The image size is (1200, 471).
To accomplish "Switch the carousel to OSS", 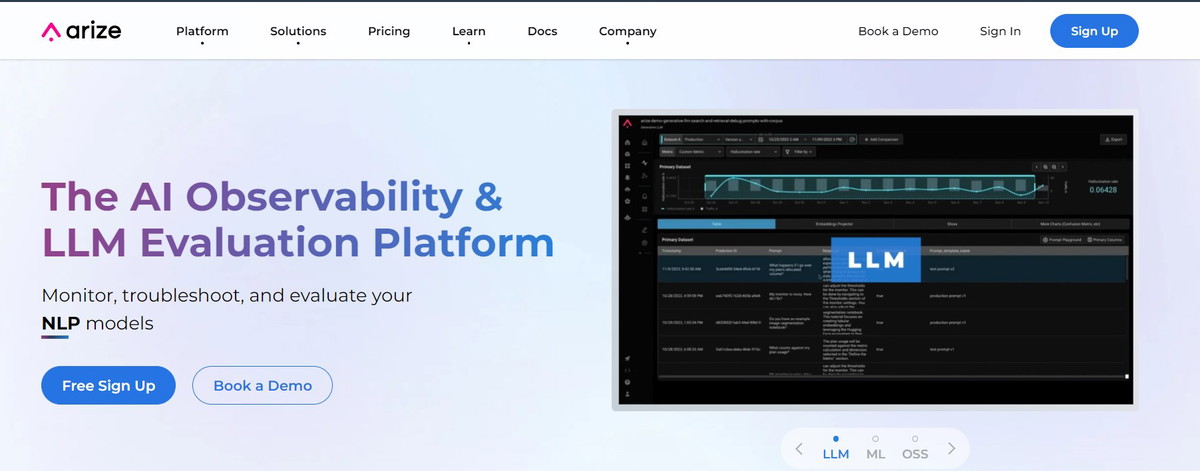I will click(x=915, y=448).
